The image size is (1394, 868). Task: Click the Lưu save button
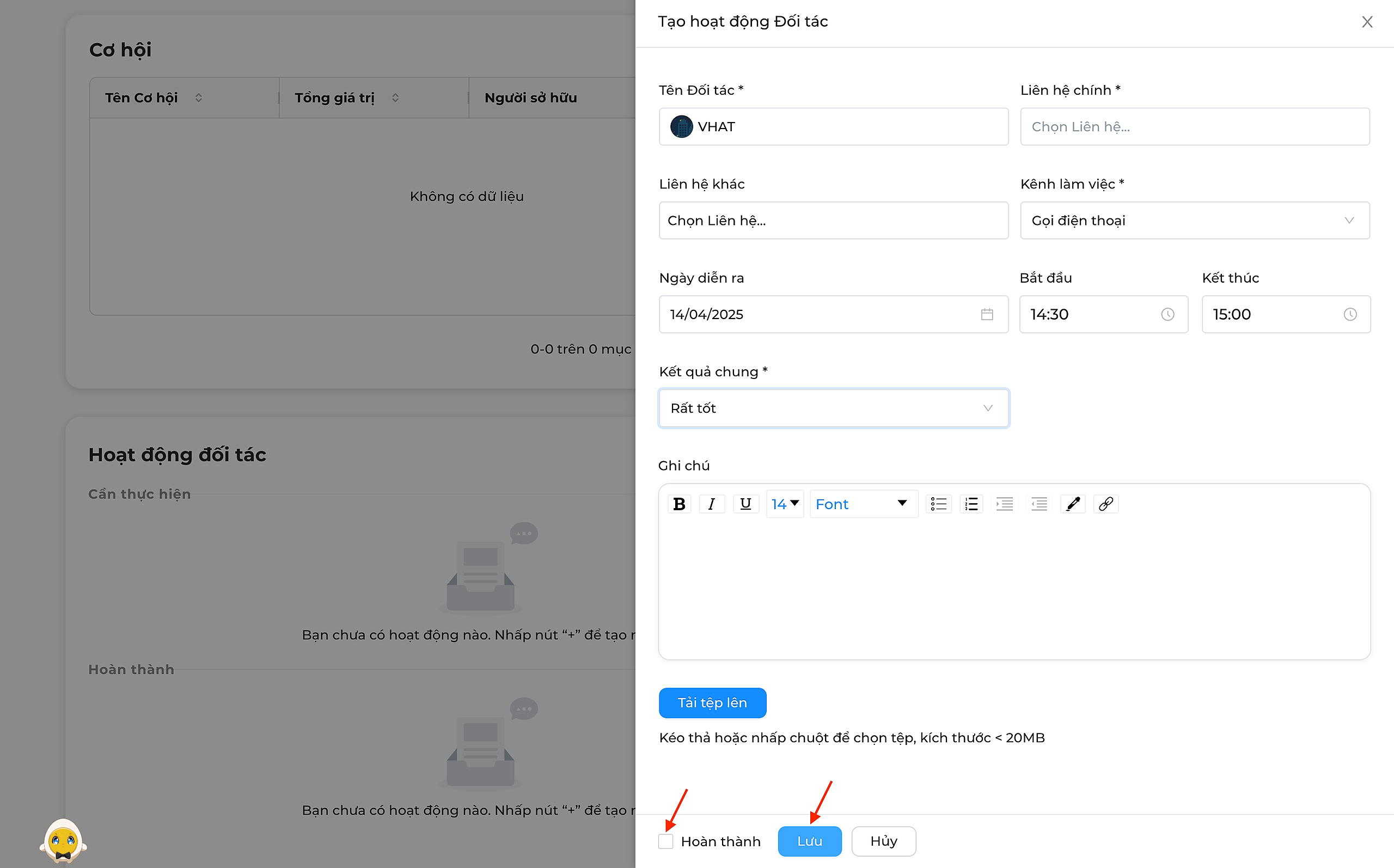click(810, 841)
